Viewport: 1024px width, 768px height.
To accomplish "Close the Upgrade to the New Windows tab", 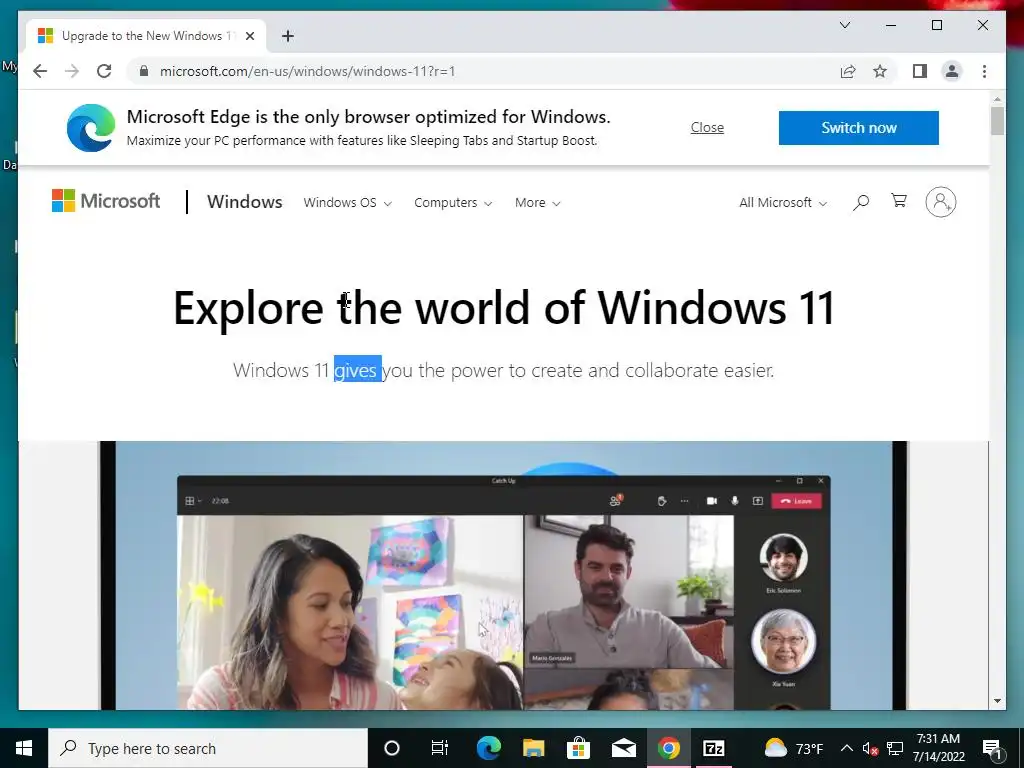I will pos(249,36).
